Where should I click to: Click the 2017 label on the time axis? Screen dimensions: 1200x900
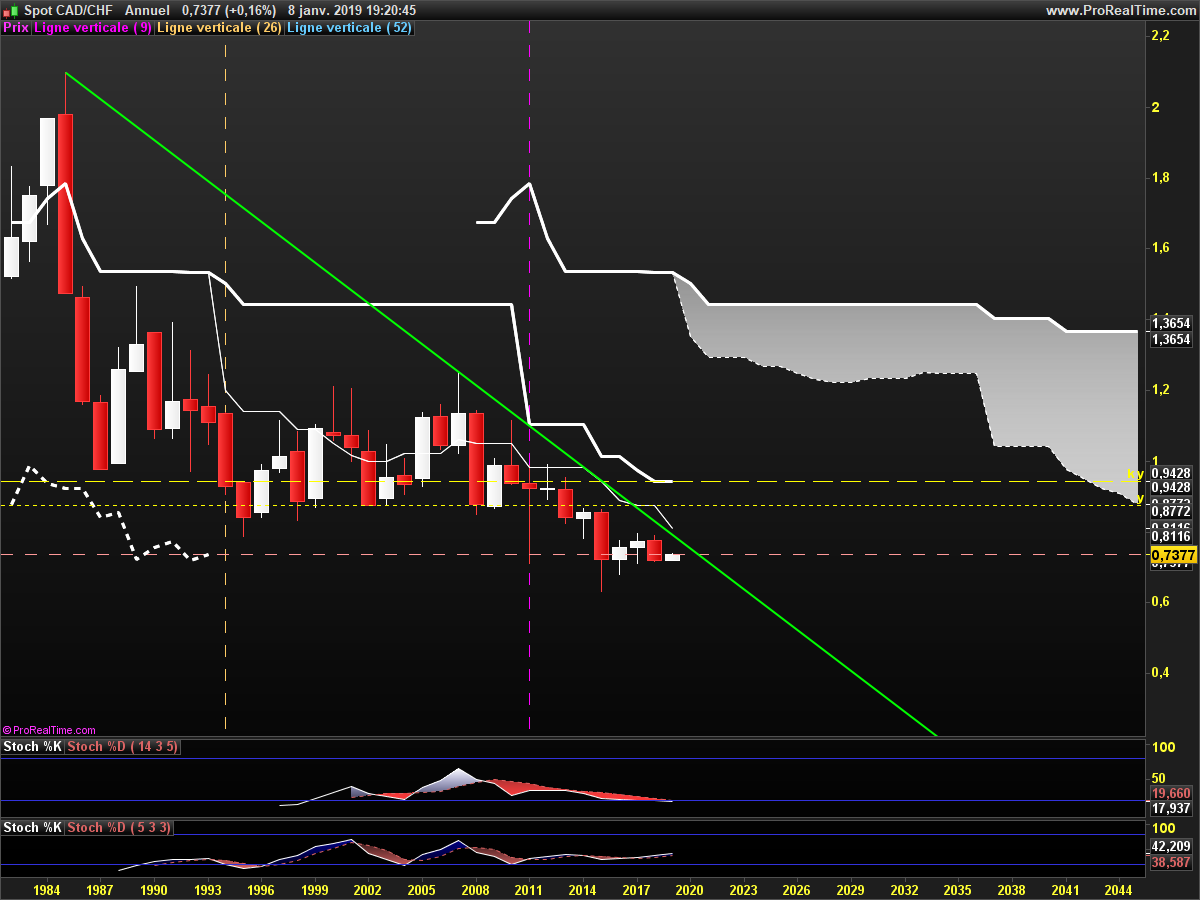tap(636, 888)
